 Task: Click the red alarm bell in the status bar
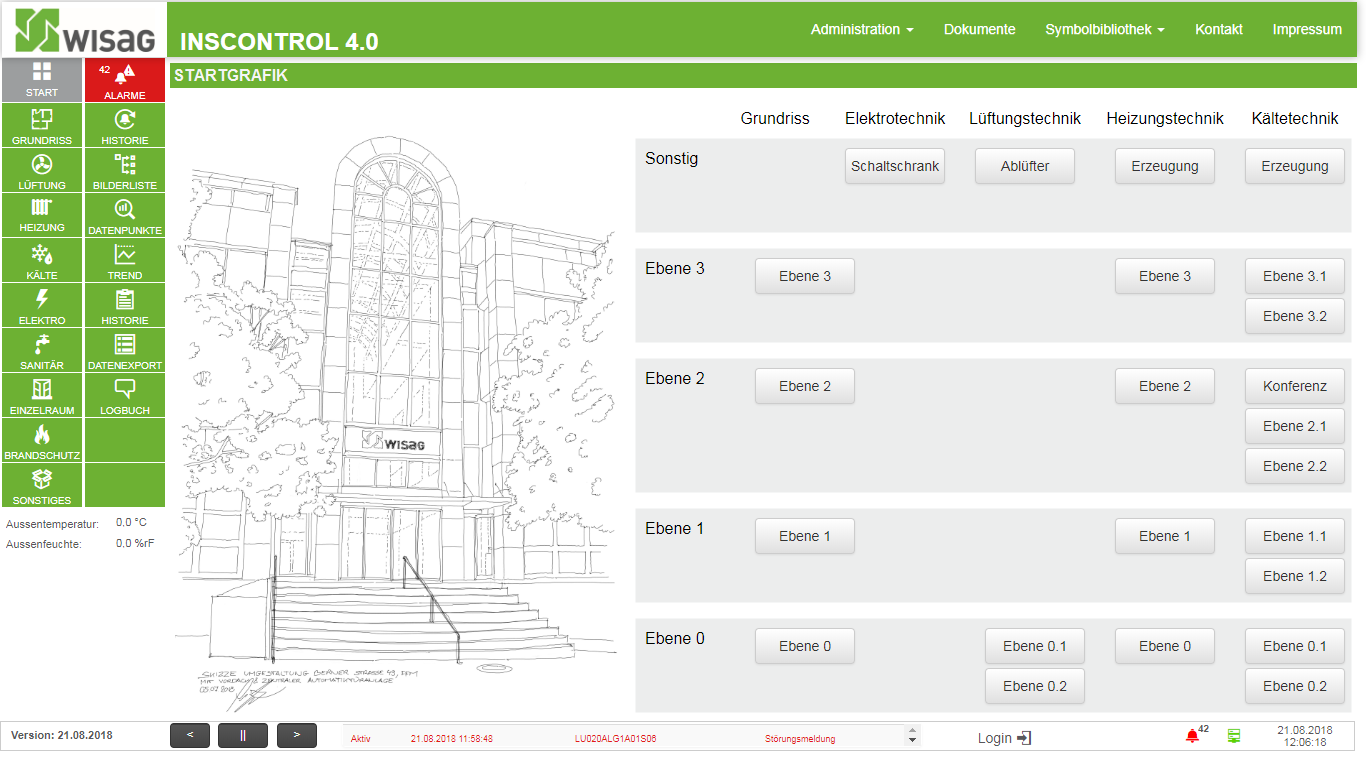click(x=1192, y=736)
